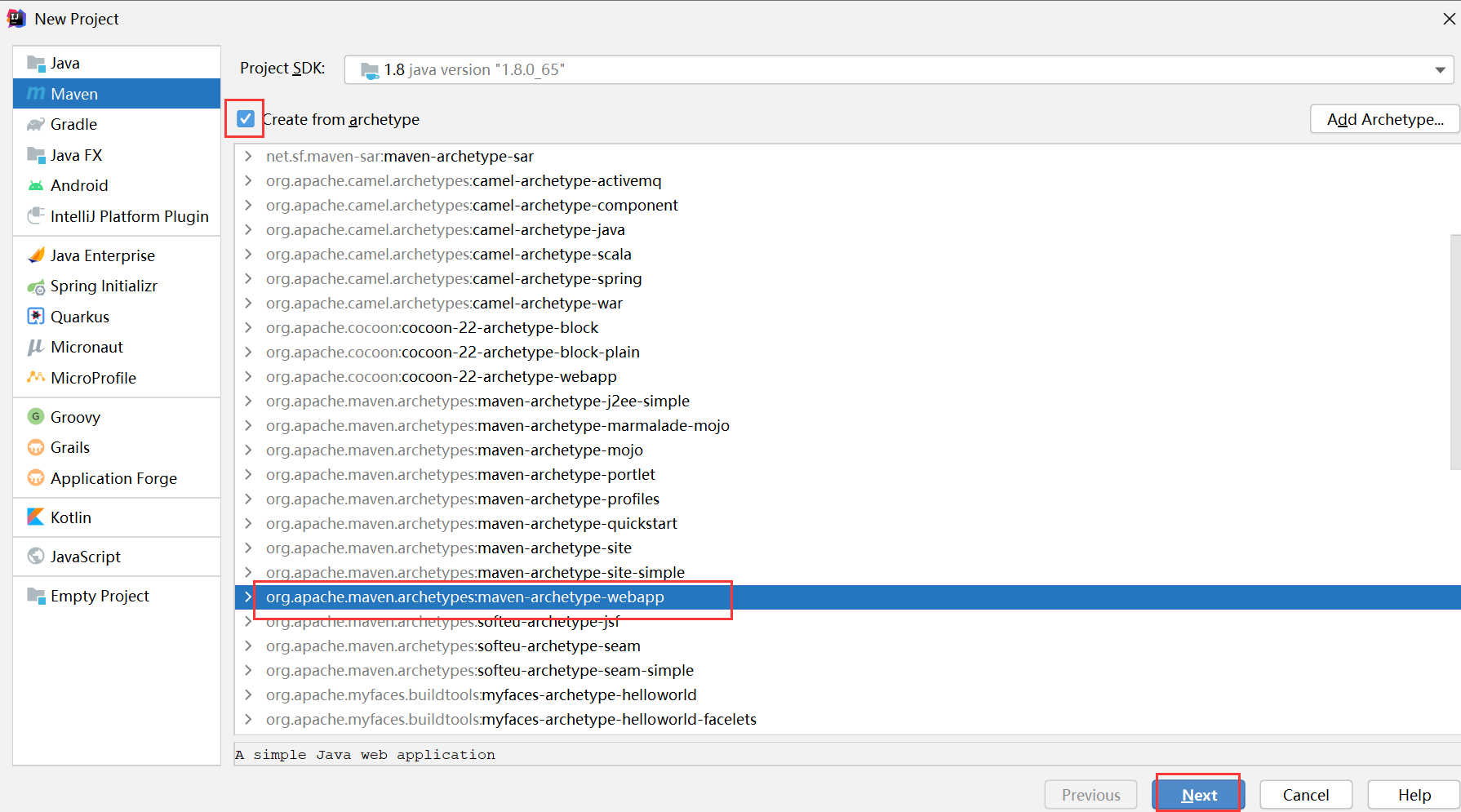Click the Quarkus icon
The height and width of the screenshot is (812, 1461).
(x=36, y=317)
